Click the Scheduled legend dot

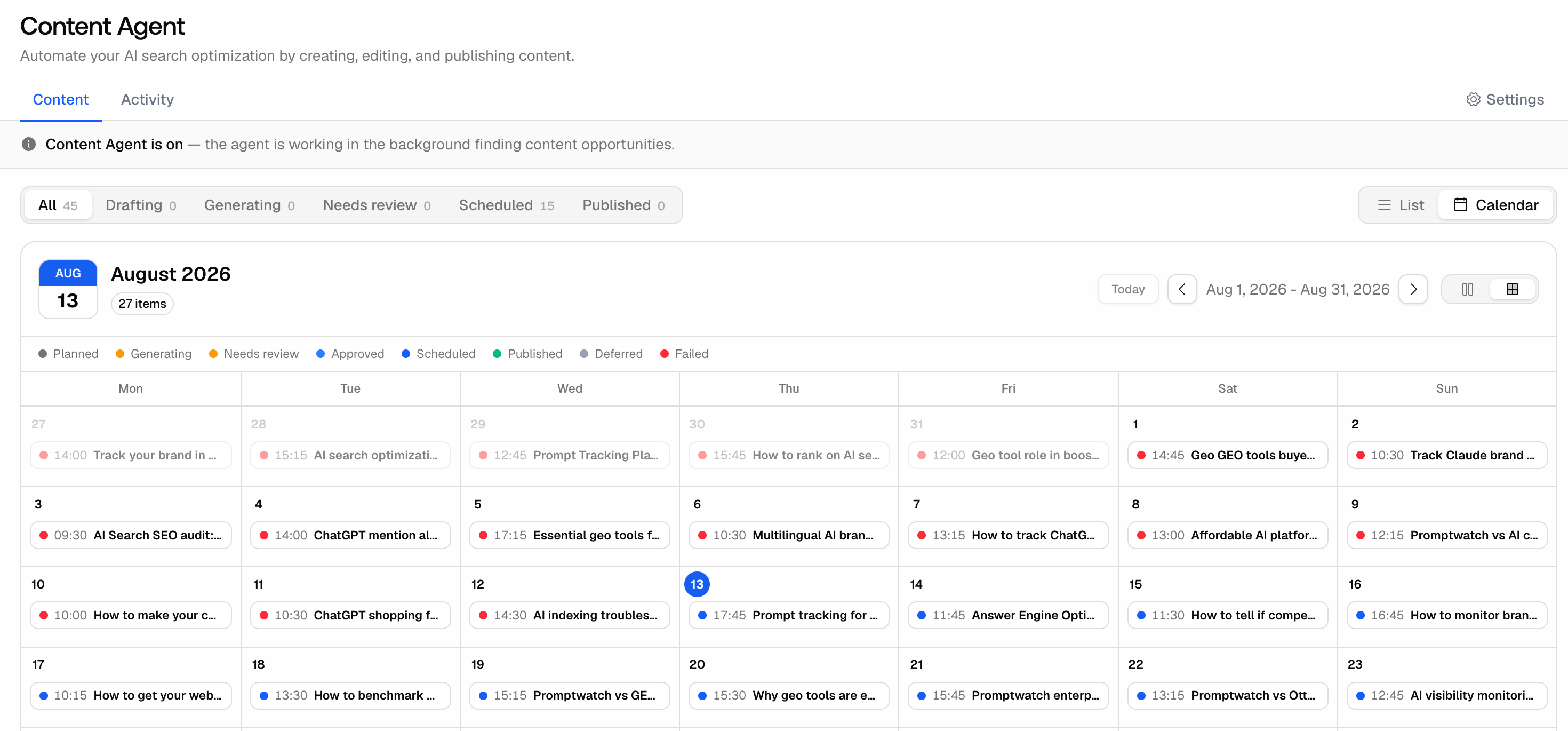click(x=406, y=354)
